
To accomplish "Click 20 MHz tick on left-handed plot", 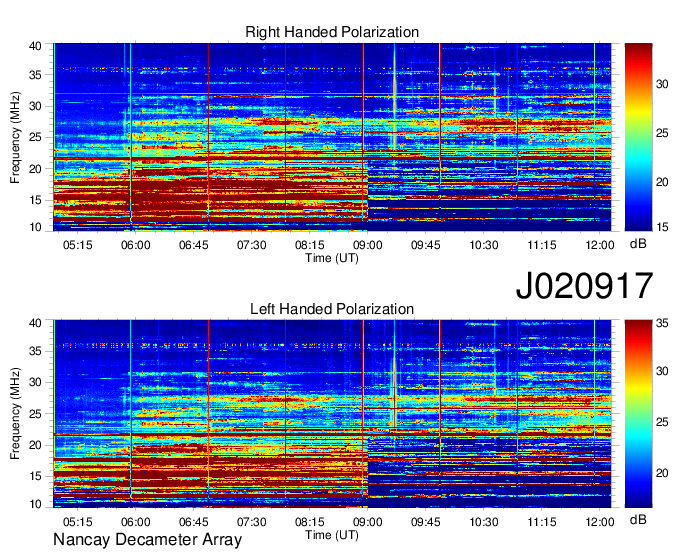I will pos(35,445).
